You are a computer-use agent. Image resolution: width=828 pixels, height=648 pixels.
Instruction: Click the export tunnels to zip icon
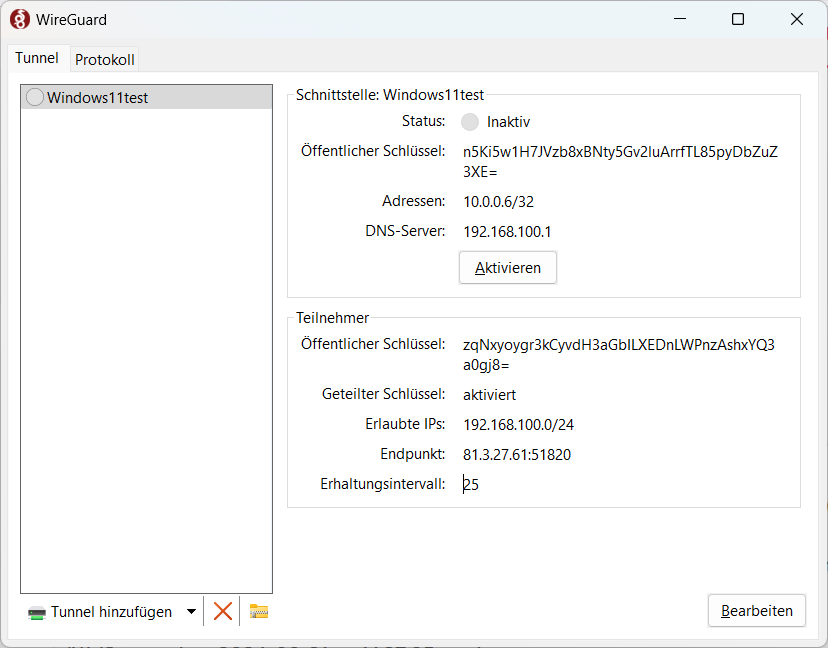259,612
